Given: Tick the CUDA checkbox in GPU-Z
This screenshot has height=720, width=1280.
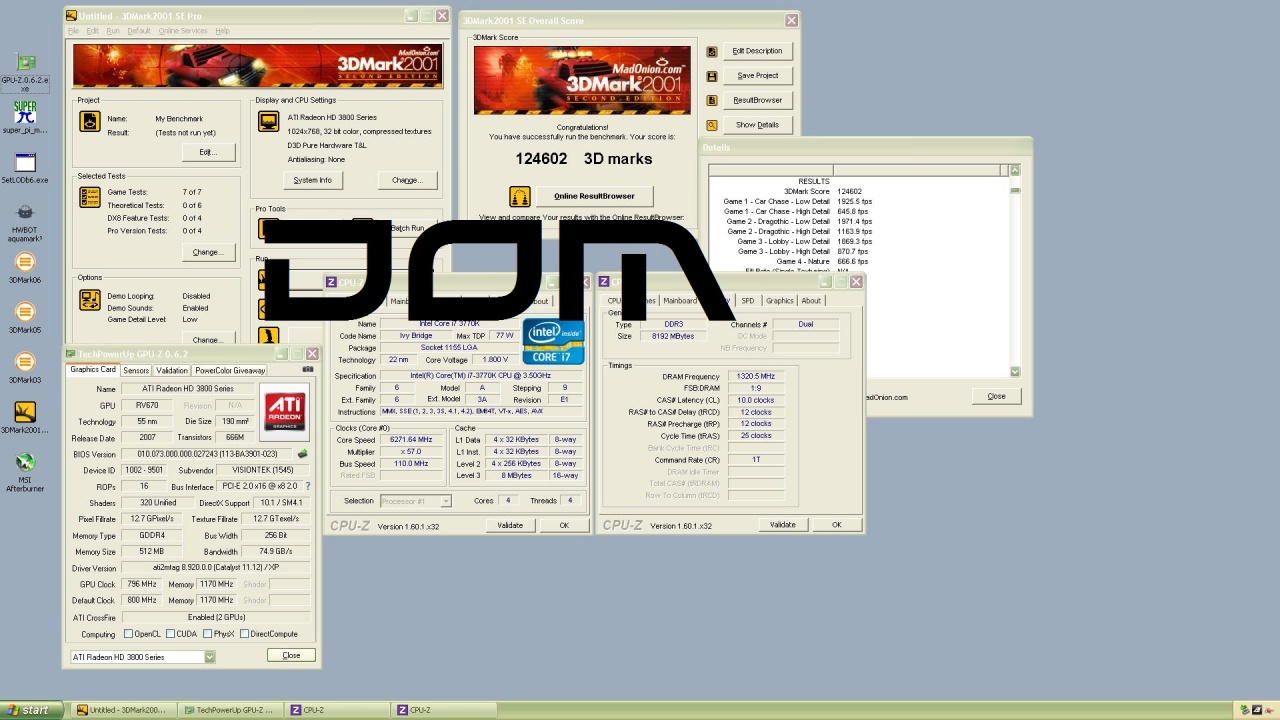Looking at the screenshot, I should coord(170,634).
